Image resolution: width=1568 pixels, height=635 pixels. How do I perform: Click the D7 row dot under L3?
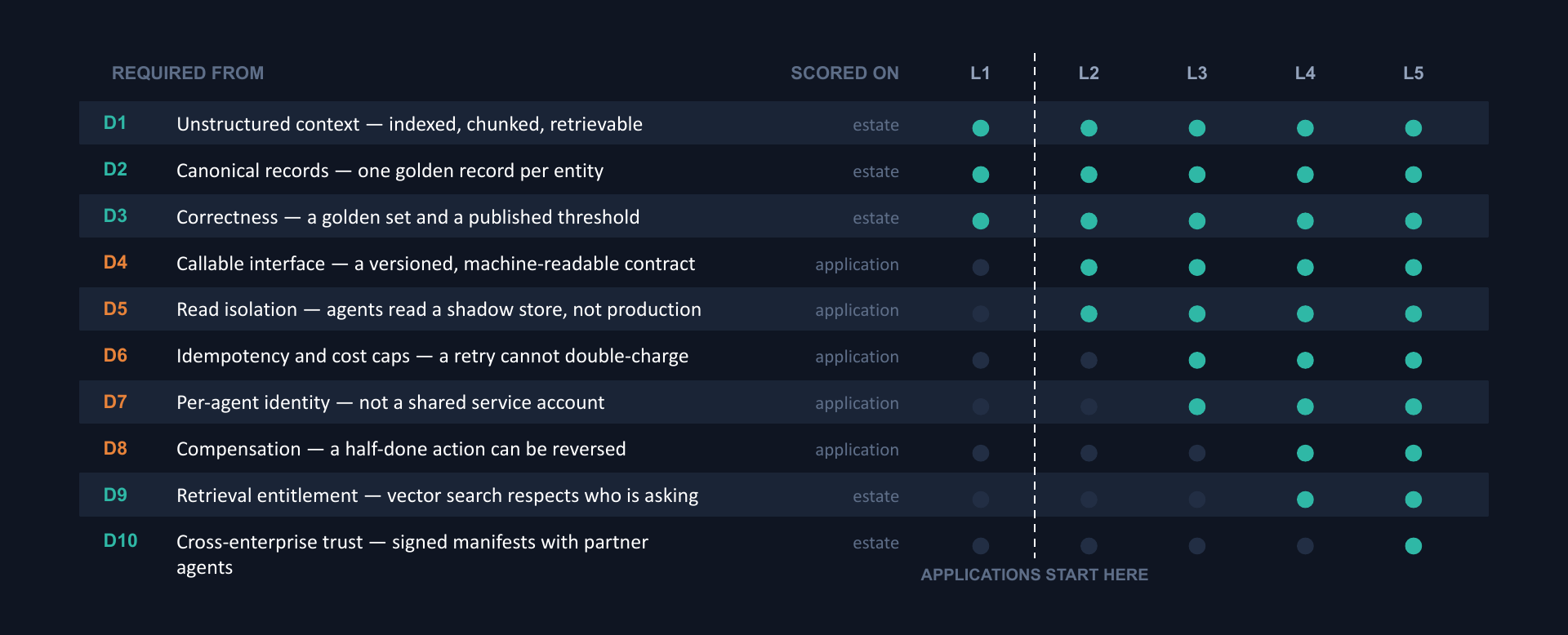(x=1197, y=406)
